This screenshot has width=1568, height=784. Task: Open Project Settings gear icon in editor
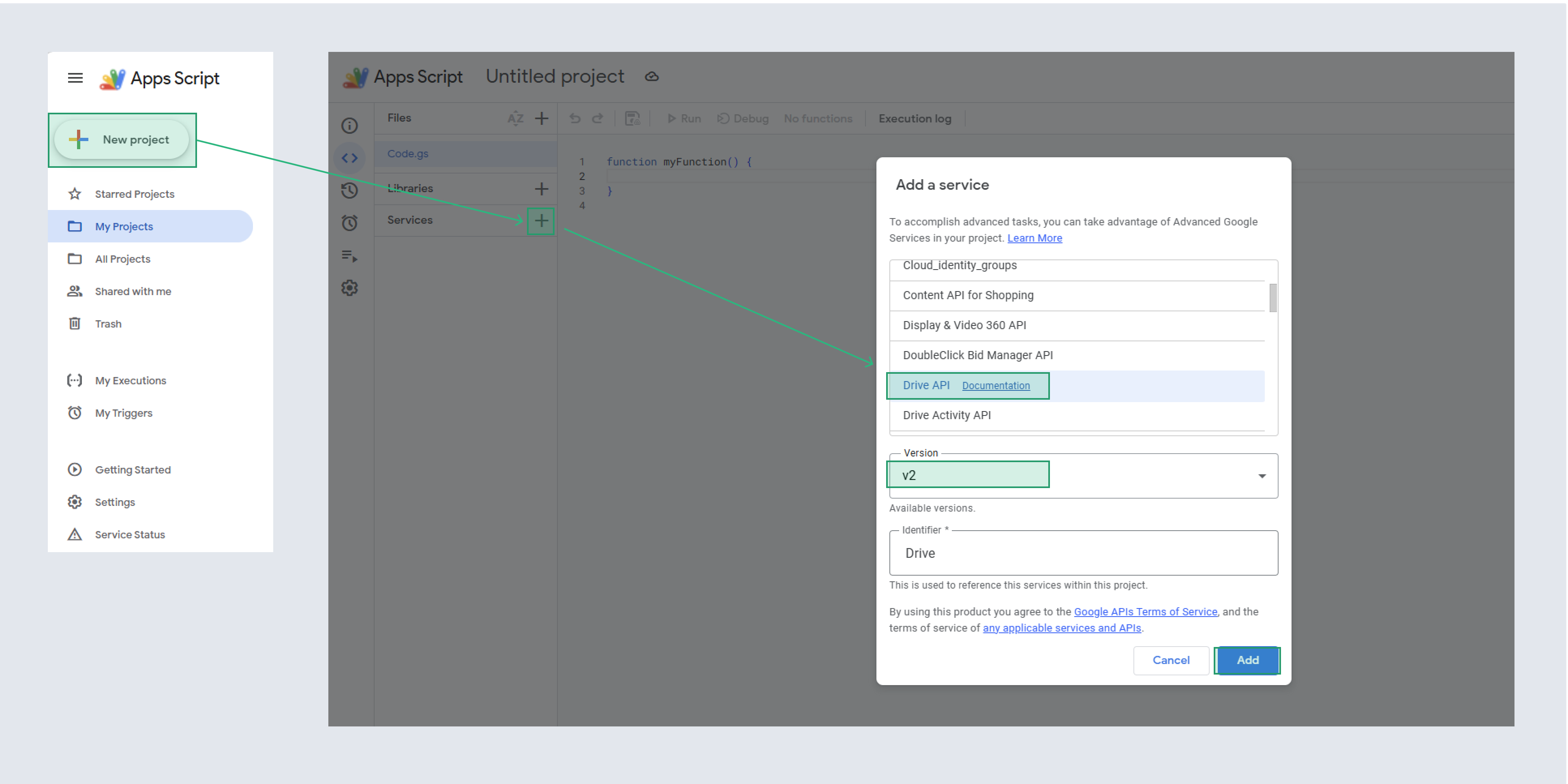(x=349, y=288)
